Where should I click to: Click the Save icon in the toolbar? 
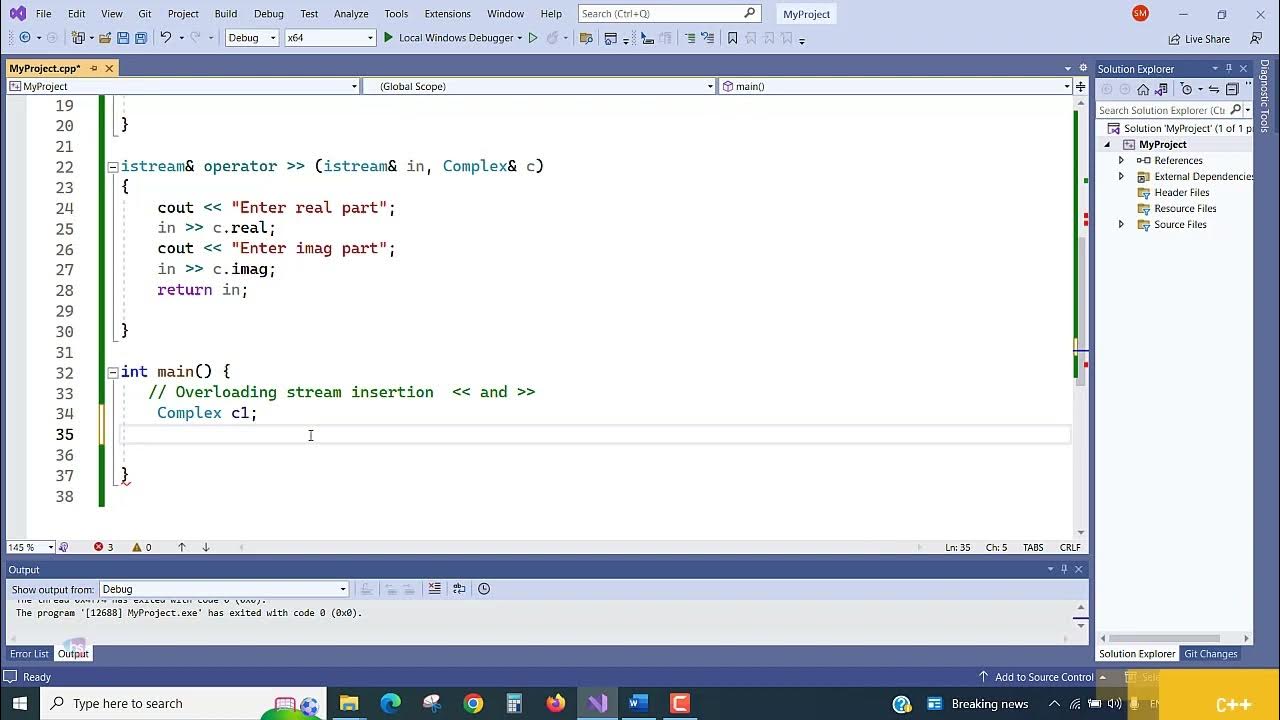pyautogui.click(x=123, y=38)
